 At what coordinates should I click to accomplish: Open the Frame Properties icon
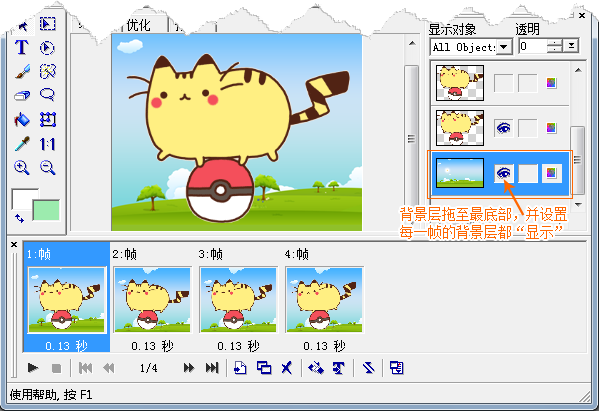pos(397,368)
